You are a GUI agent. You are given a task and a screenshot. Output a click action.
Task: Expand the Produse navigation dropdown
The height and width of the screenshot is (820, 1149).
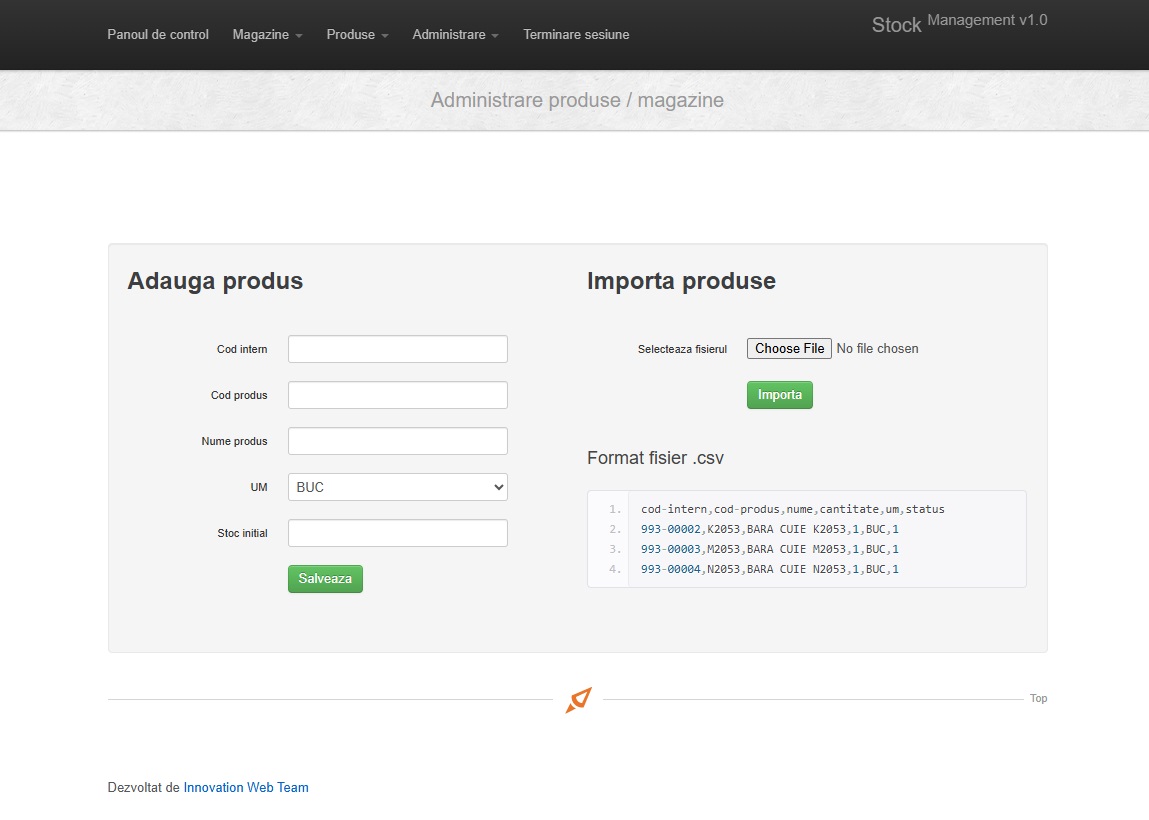coord(356,35)
